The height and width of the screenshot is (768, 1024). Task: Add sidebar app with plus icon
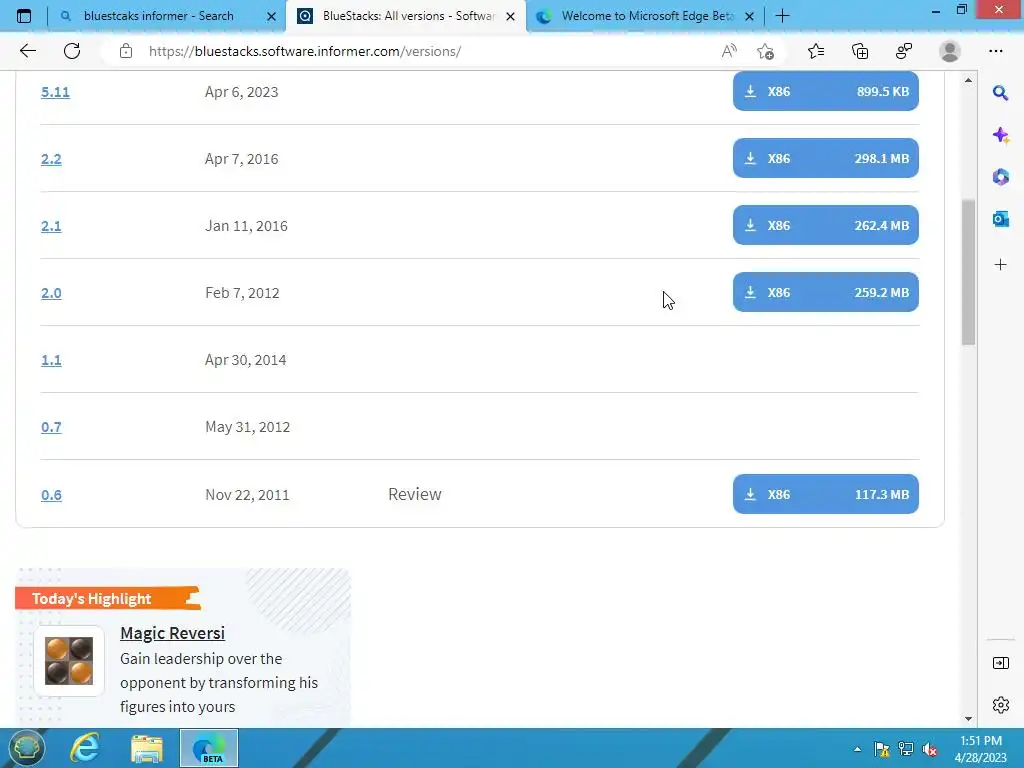(x=1000, y=264)
